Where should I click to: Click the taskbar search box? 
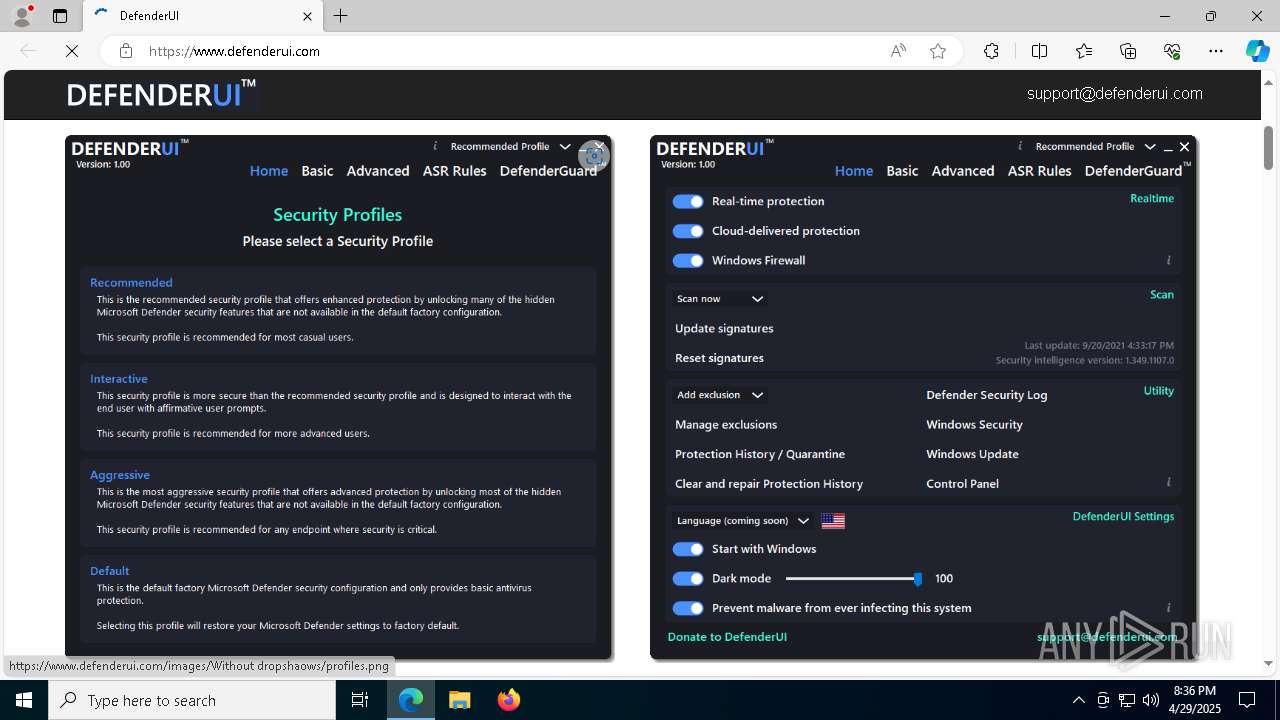(192, 700)
